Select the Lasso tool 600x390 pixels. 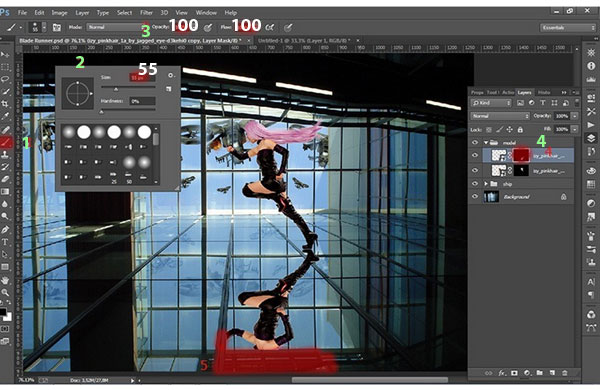(x=5, y=80)
